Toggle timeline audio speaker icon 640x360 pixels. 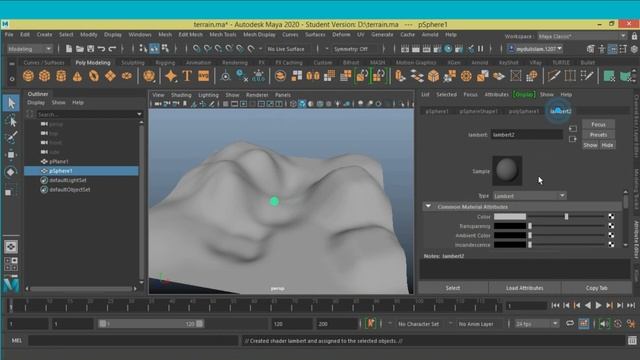point(604,324)
